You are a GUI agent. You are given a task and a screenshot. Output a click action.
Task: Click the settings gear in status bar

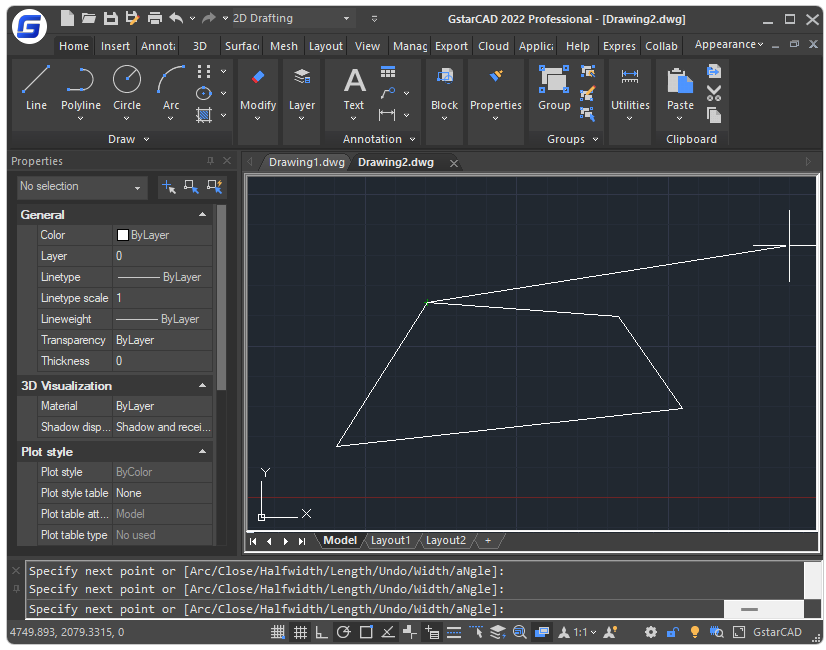[651, 632]
